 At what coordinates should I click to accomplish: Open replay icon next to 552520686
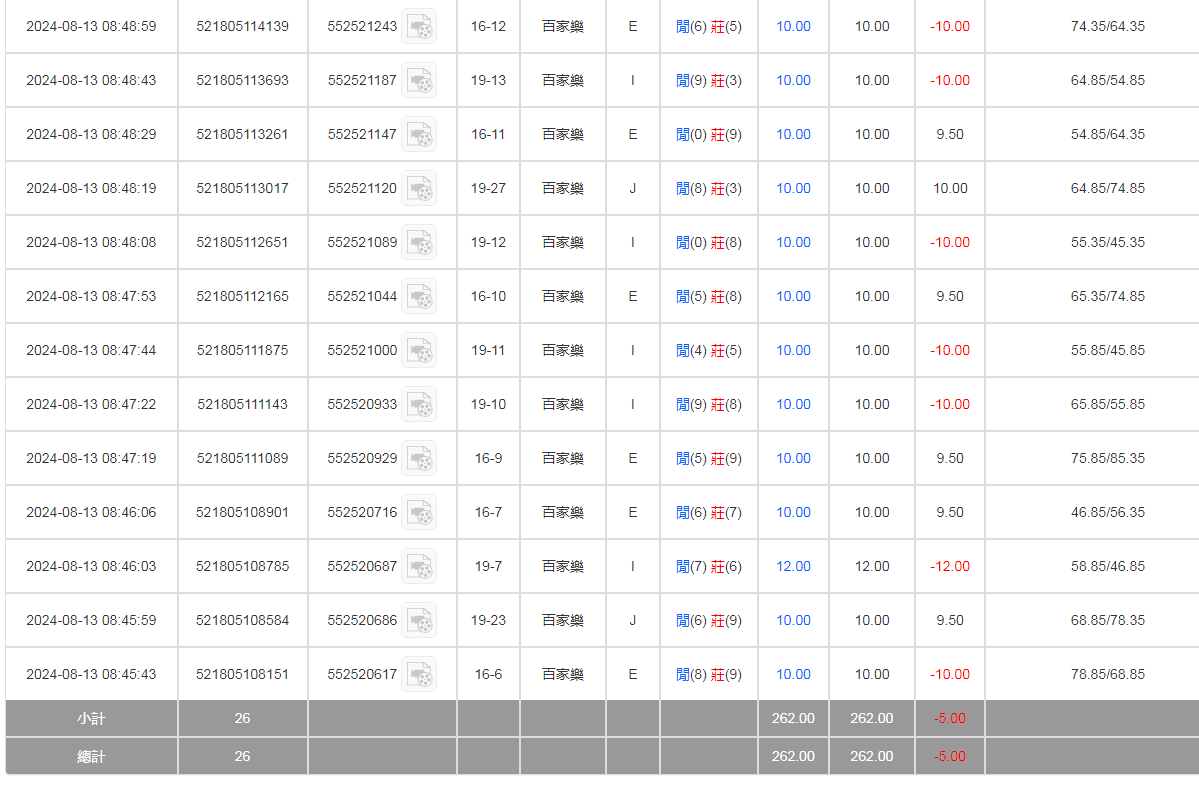[419, 621]
